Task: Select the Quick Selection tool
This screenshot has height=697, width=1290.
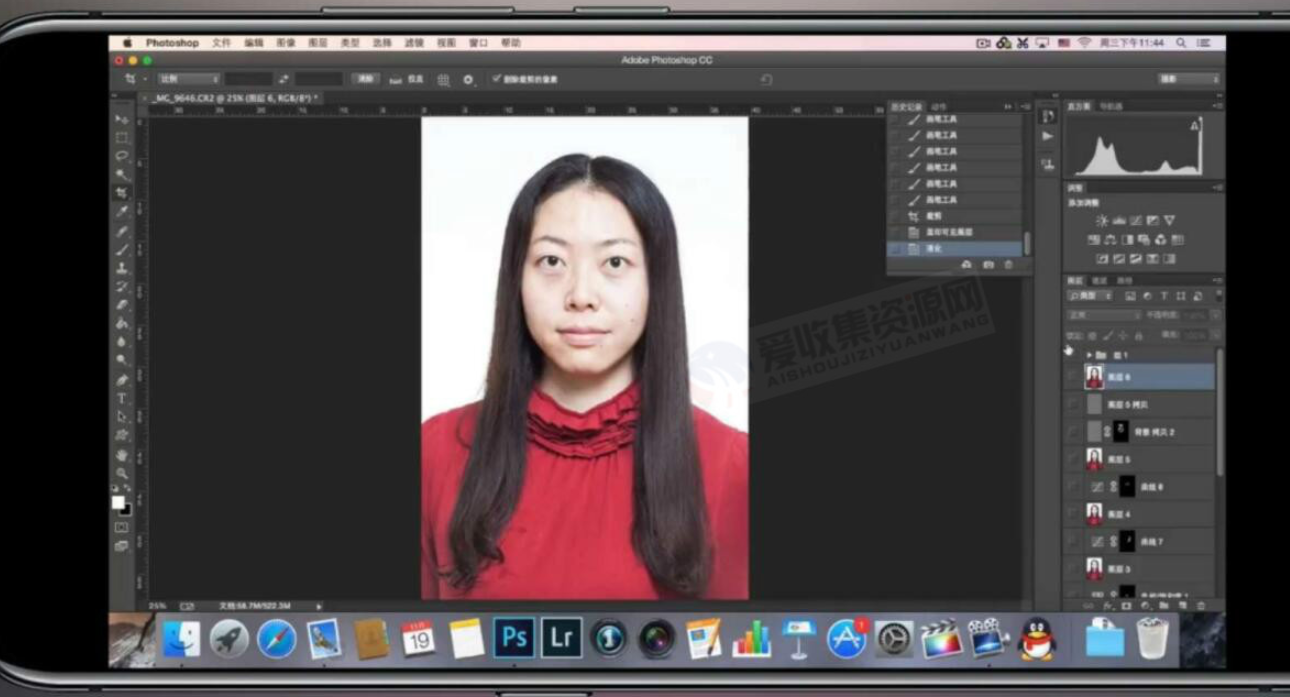Action: 122,174
